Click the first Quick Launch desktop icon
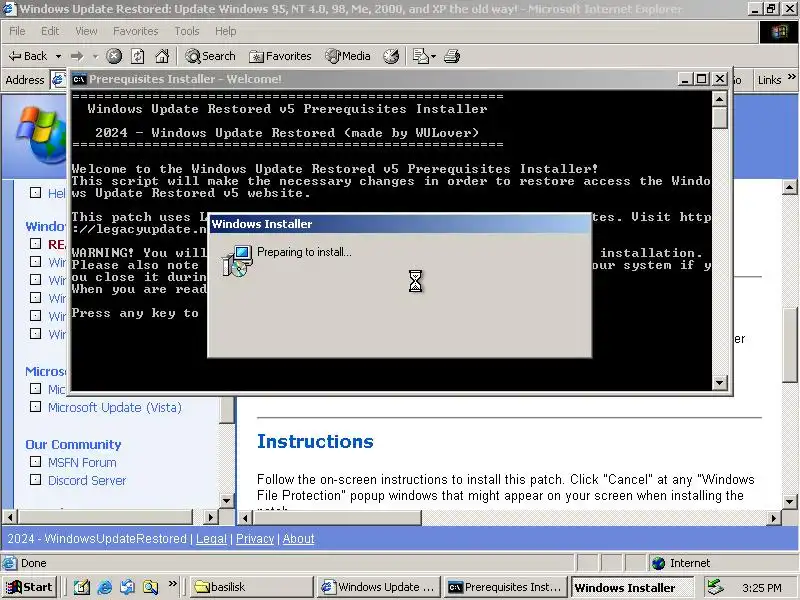Image resolution: width=800 pixels, height=600 pixels. pos(81,588)
